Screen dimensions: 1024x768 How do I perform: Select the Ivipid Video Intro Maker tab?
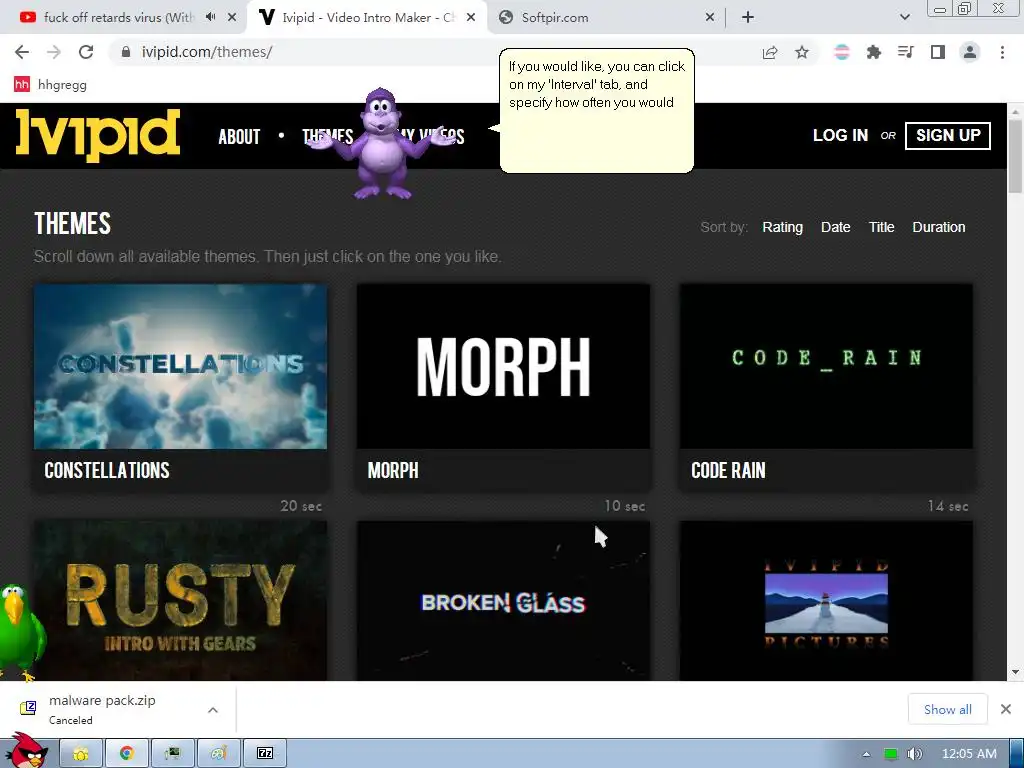[367, 18]
